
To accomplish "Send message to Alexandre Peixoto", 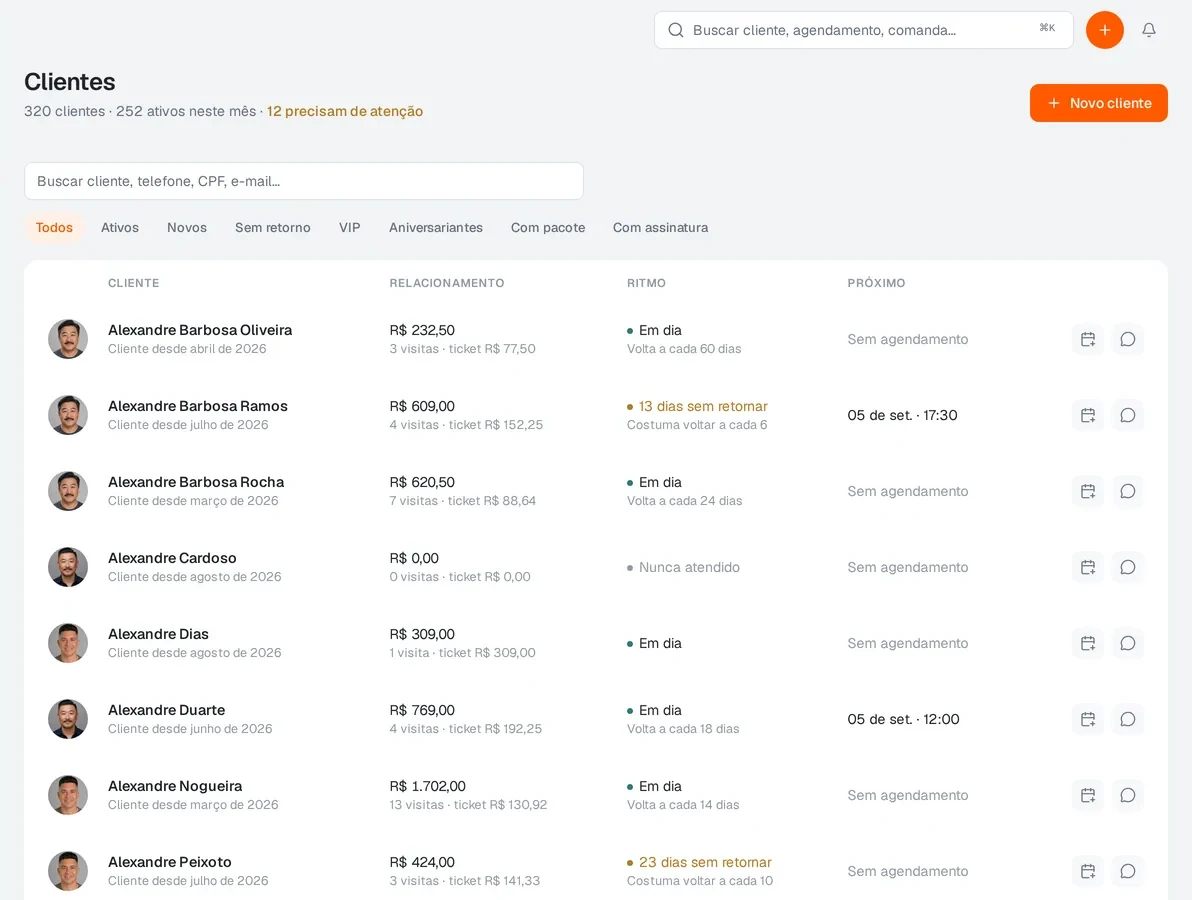I will tap(1127, 871).
